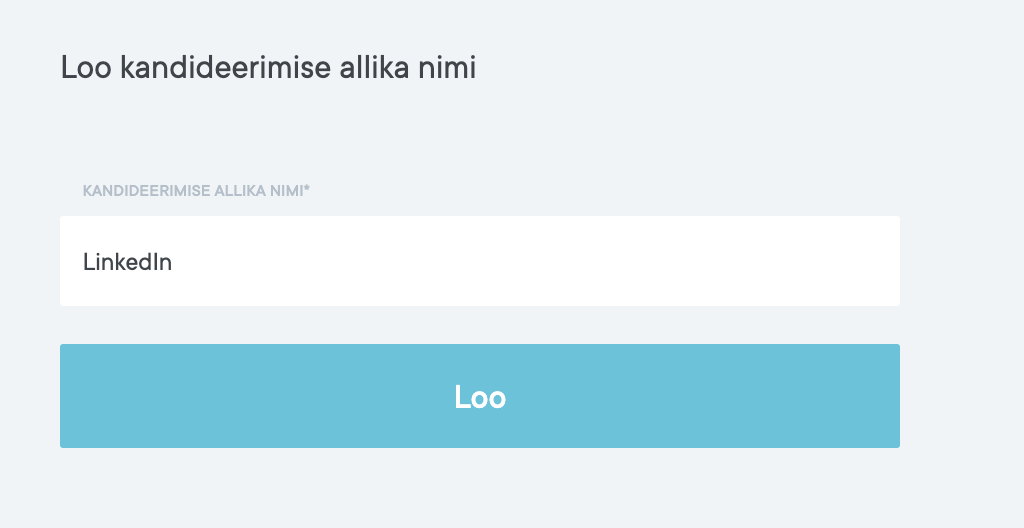
Task: Click the Loo kandideerimise allika nimi heading
Action: 268,68
